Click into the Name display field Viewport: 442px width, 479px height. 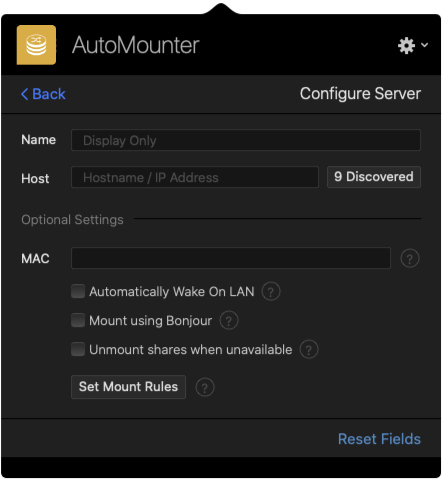tap(246, 140)
